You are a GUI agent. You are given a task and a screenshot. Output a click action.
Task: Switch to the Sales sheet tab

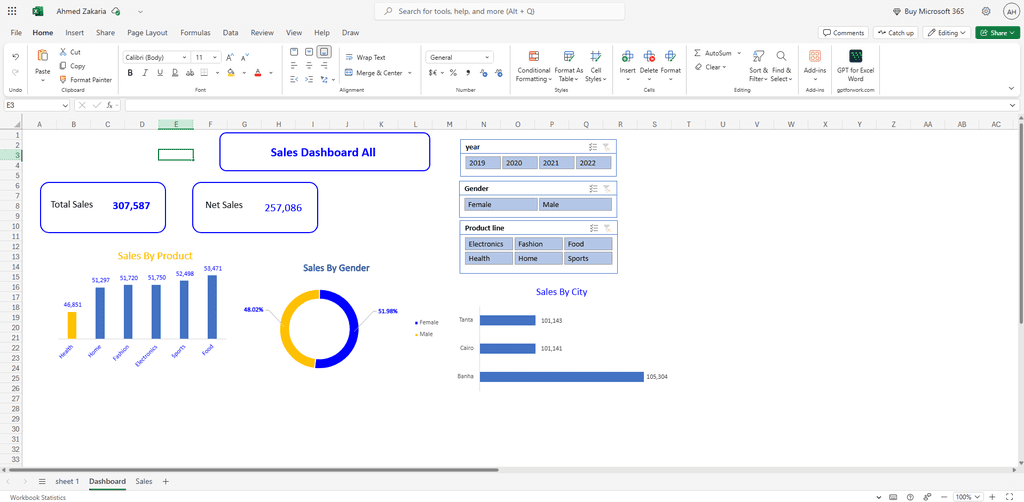coord(144,482)
